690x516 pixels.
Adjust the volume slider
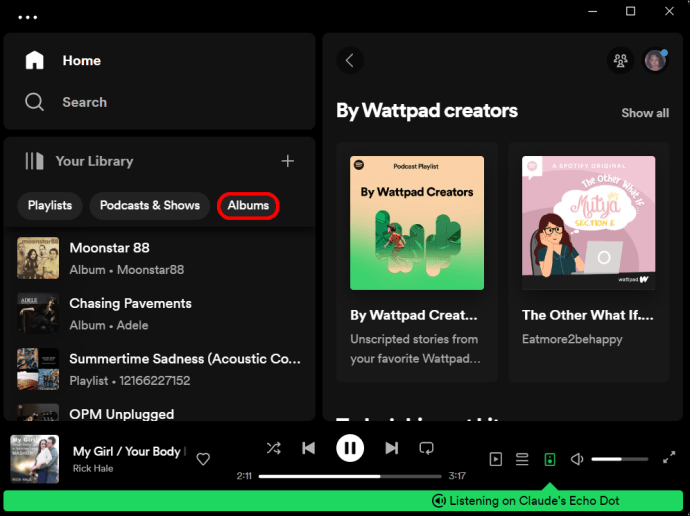coord(620,459)
